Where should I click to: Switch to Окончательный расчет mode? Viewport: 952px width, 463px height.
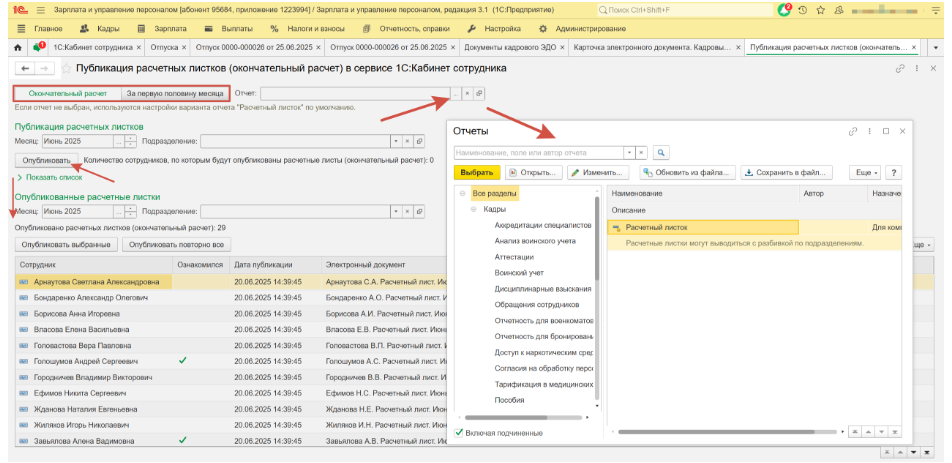click(67, 93)
